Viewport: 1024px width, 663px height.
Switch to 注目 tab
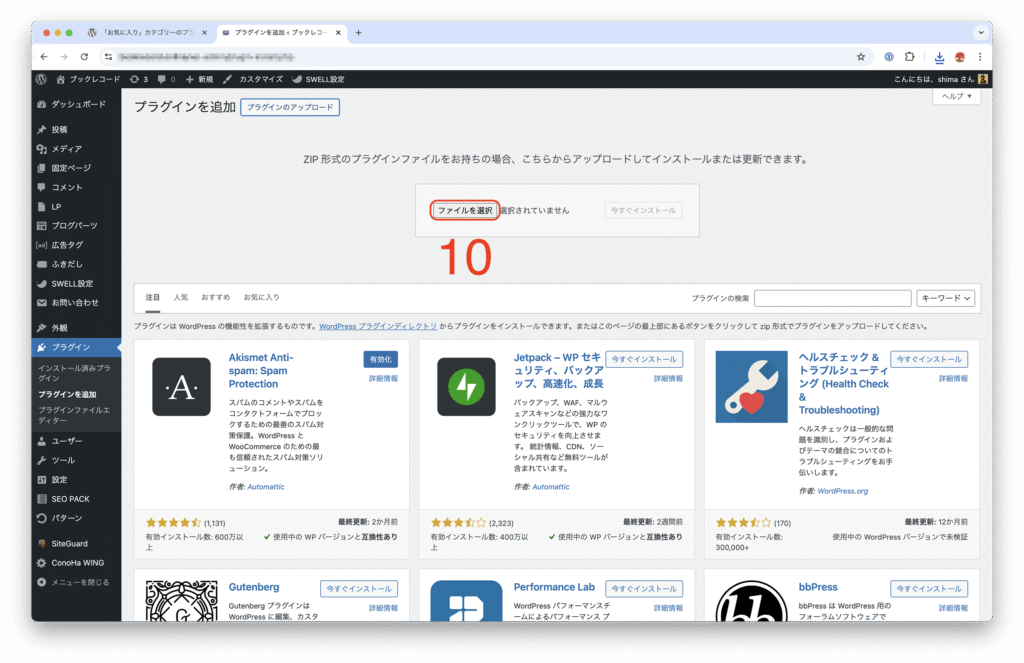[x=153, y=297]
